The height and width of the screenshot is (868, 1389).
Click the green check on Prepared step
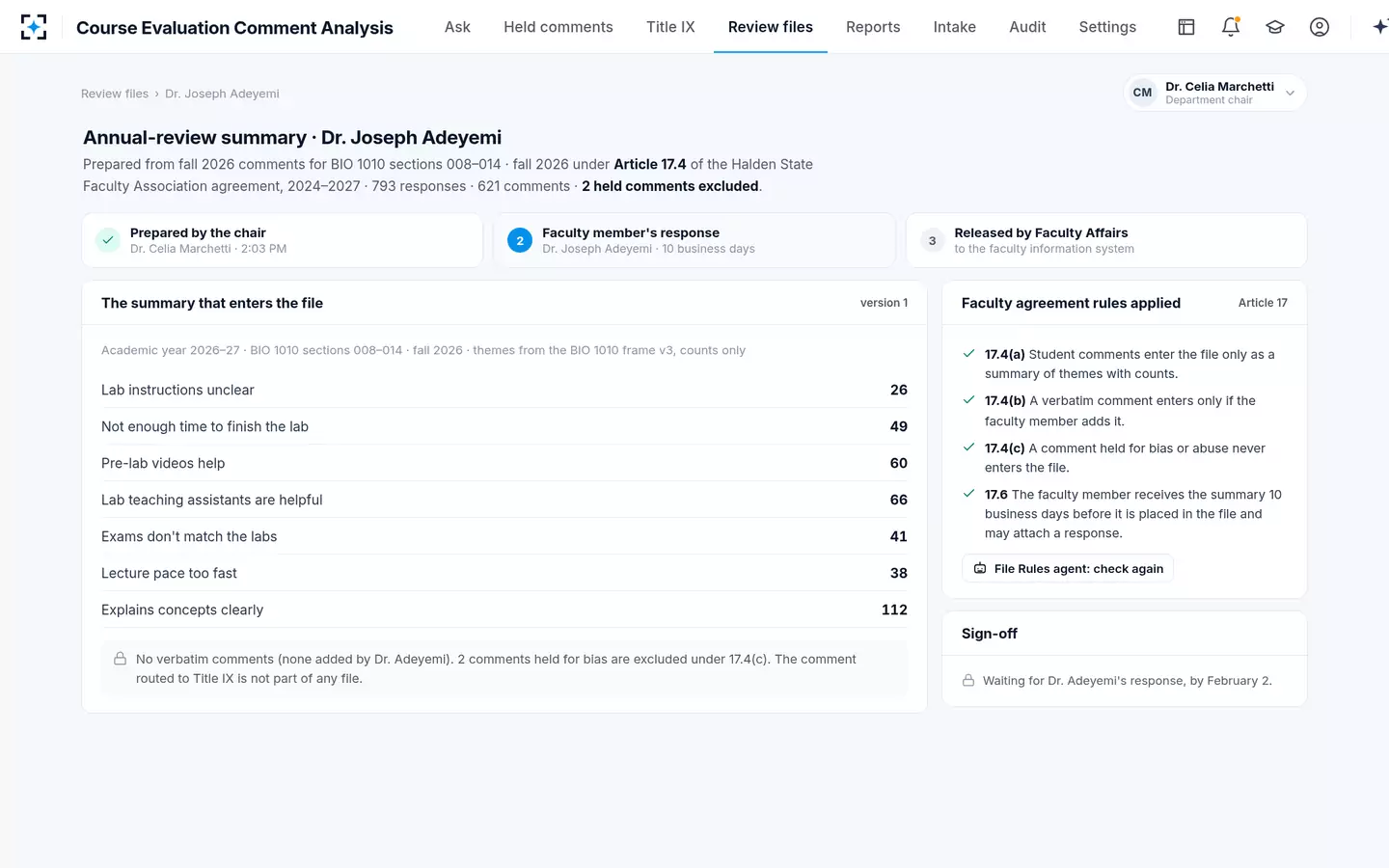coord(108,240)
